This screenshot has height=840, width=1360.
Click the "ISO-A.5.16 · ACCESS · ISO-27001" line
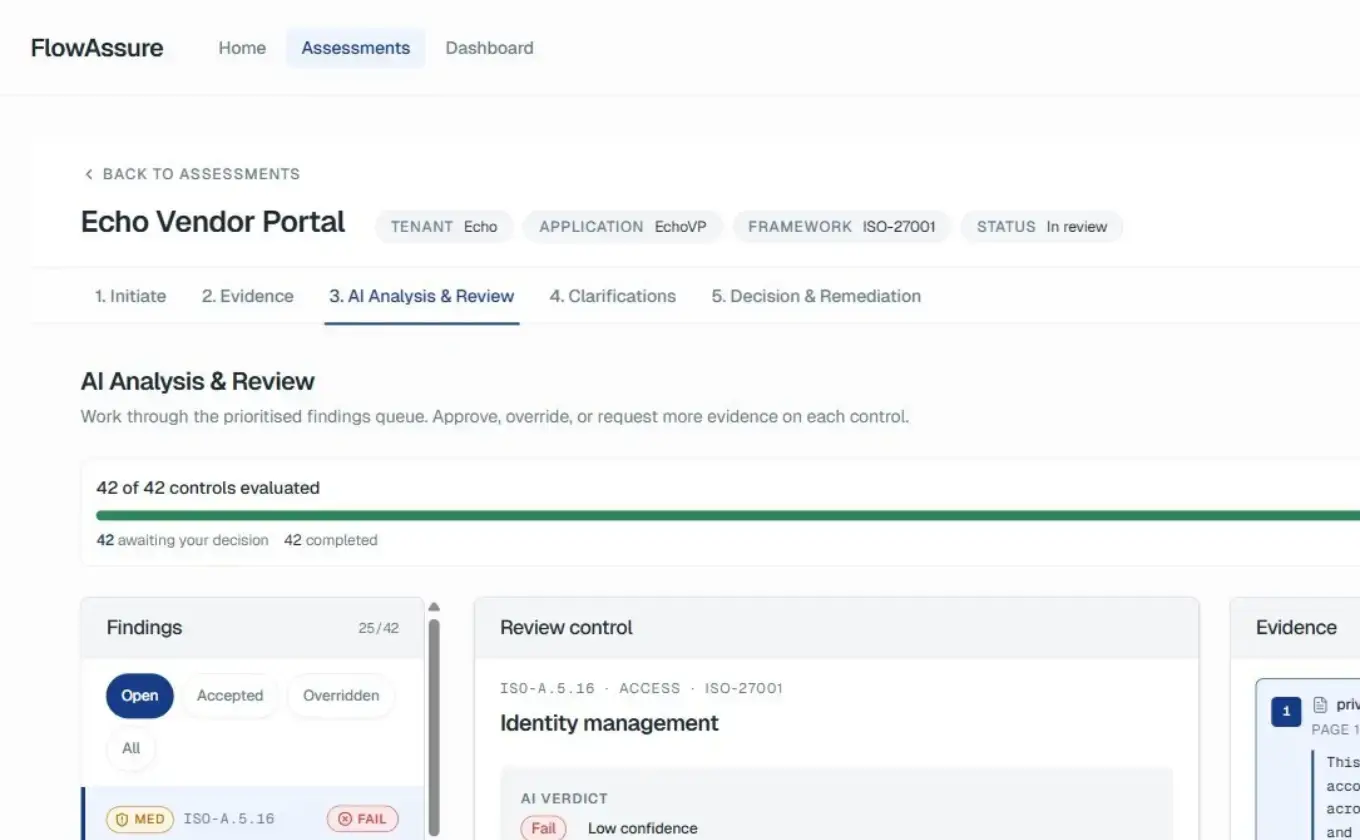click(641, 689)
